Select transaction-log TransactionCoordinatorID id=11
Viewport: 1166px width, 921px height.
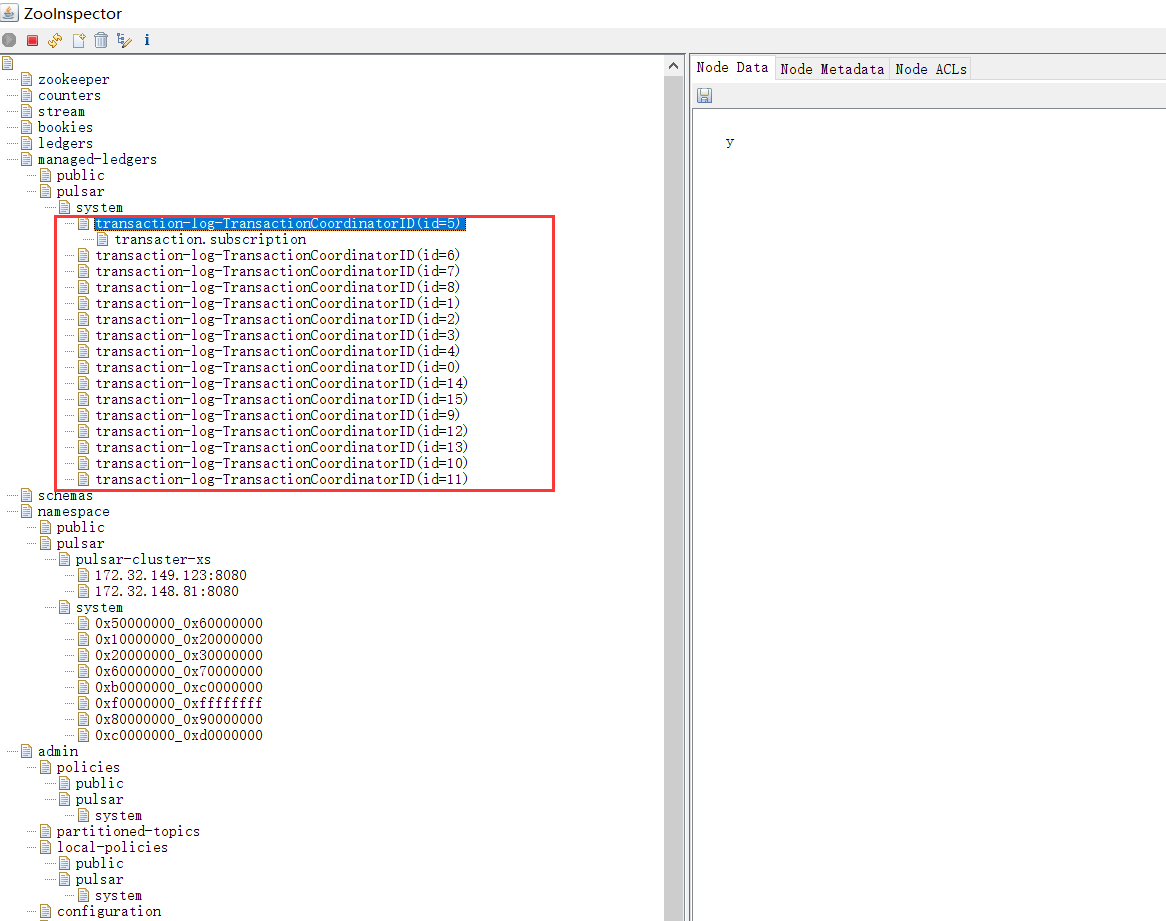tap(281, 479)
